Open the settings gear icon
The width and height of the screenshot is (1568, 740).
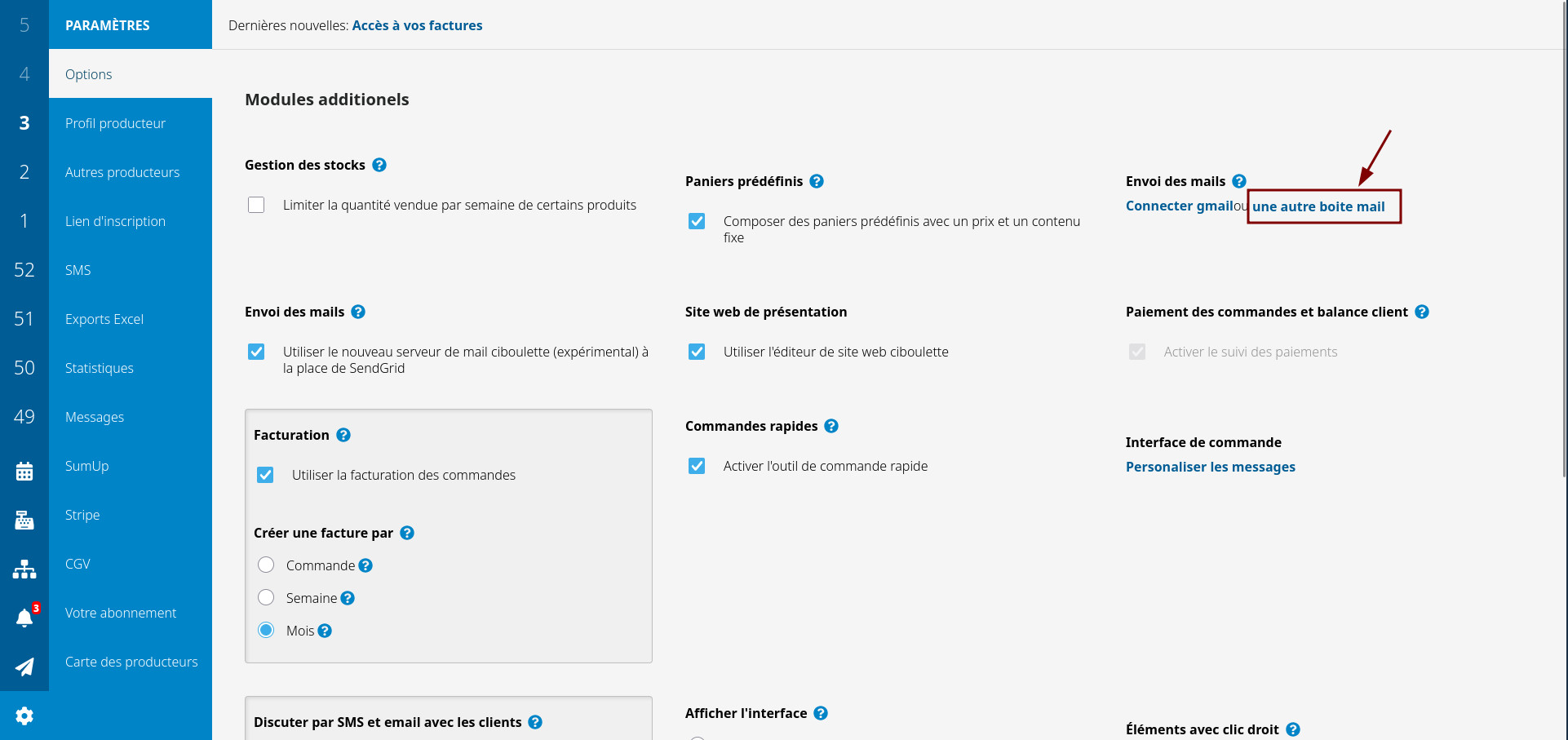24,716
